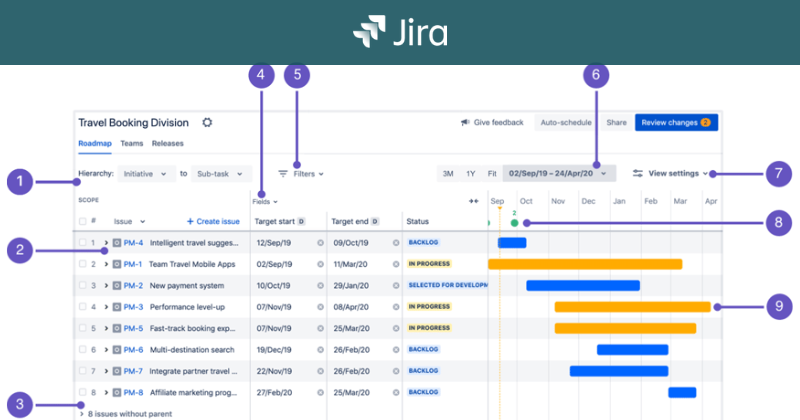Viewport: 800px width, 420px height.
Task: Open the Sub-task hierarchy dropdown
Action: (x=221, y=174)
